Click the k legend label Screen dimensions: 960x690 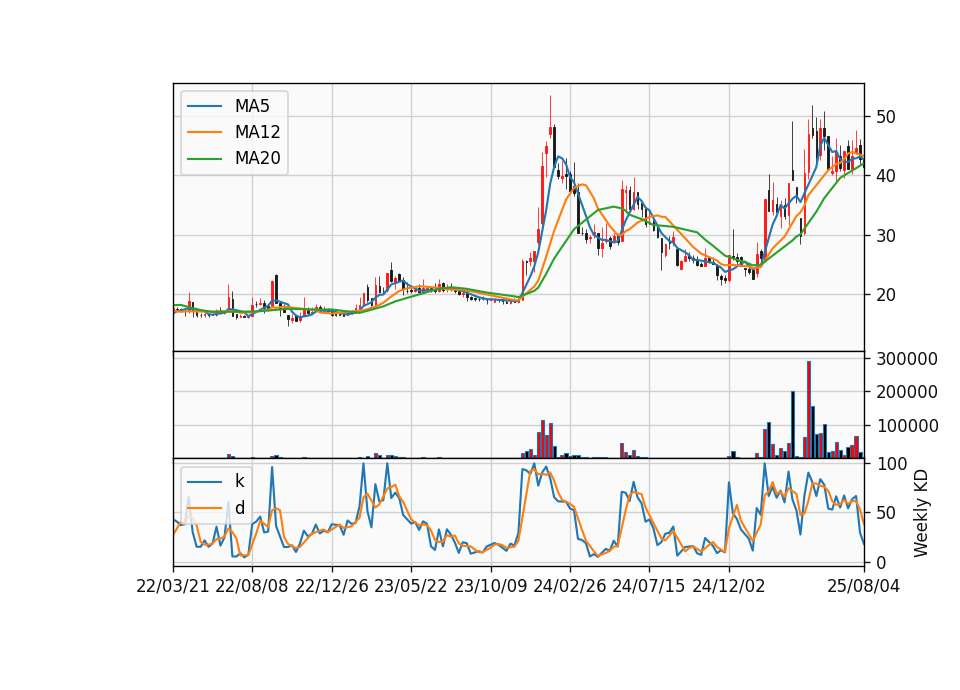(239, 481)
